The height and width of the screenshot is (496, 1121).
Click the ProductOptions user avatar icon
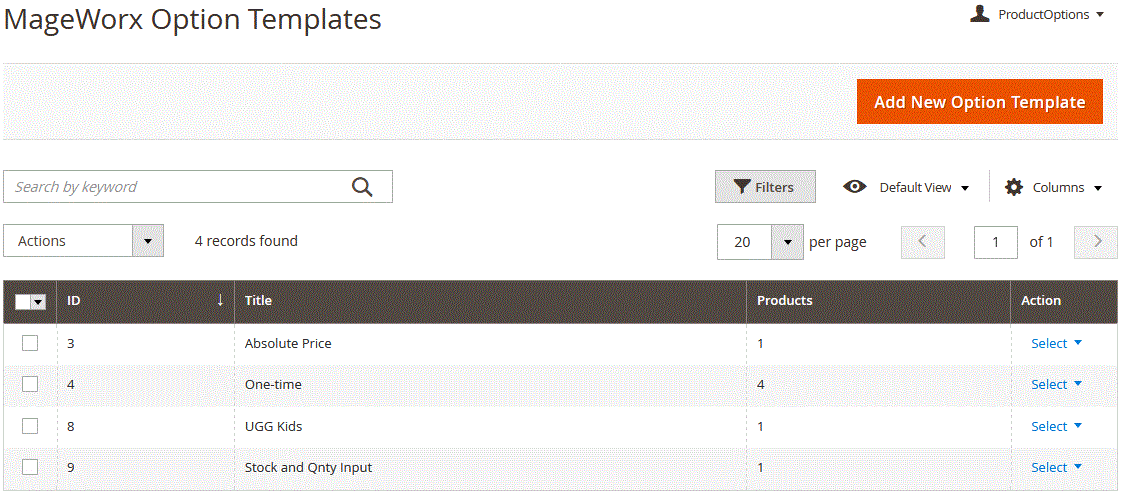coord(979,14)
